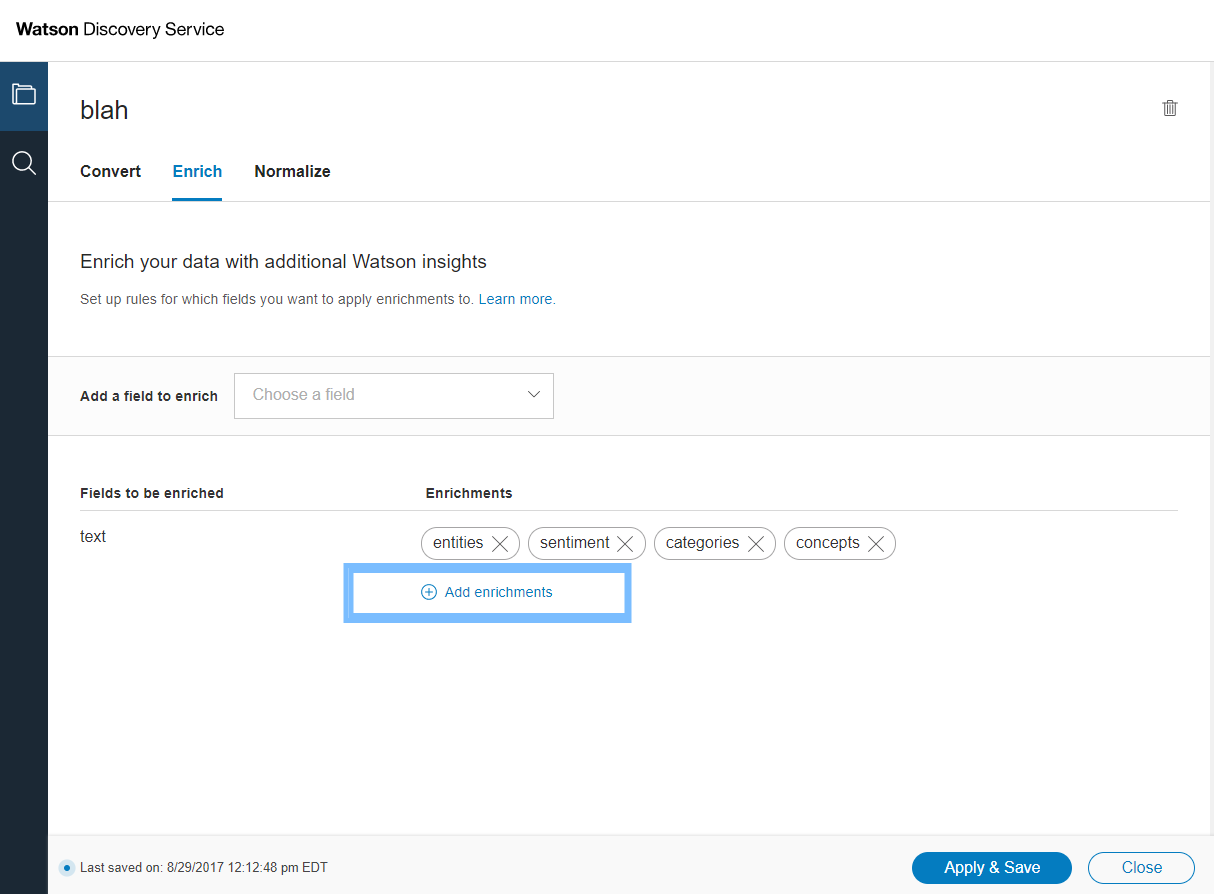Select the entities enrichment label
Screen dimensions: 1214x894
tap(458, 542)
